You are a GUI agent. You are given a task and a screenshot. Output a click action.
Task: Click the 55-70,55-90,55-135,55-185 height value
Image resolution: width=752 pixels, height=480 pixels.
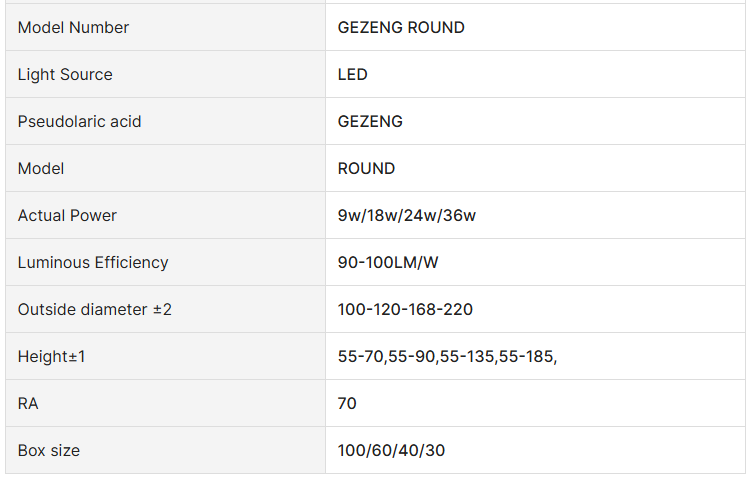coord(447,357)
